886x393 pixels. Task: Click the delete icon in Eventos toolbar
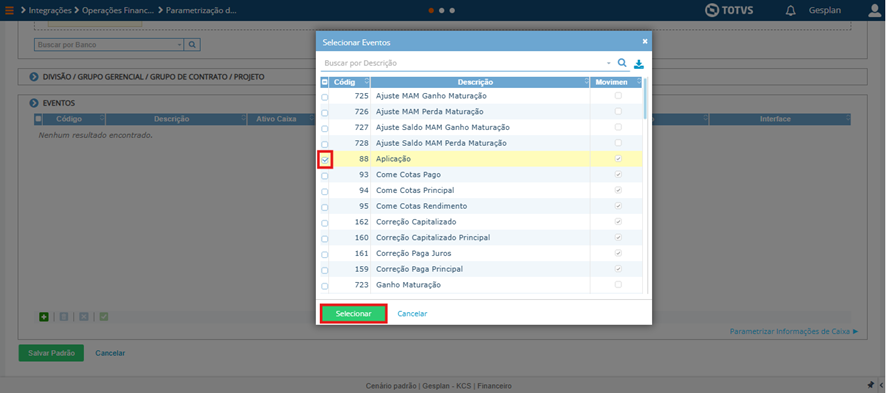click(x=84, y=317)
